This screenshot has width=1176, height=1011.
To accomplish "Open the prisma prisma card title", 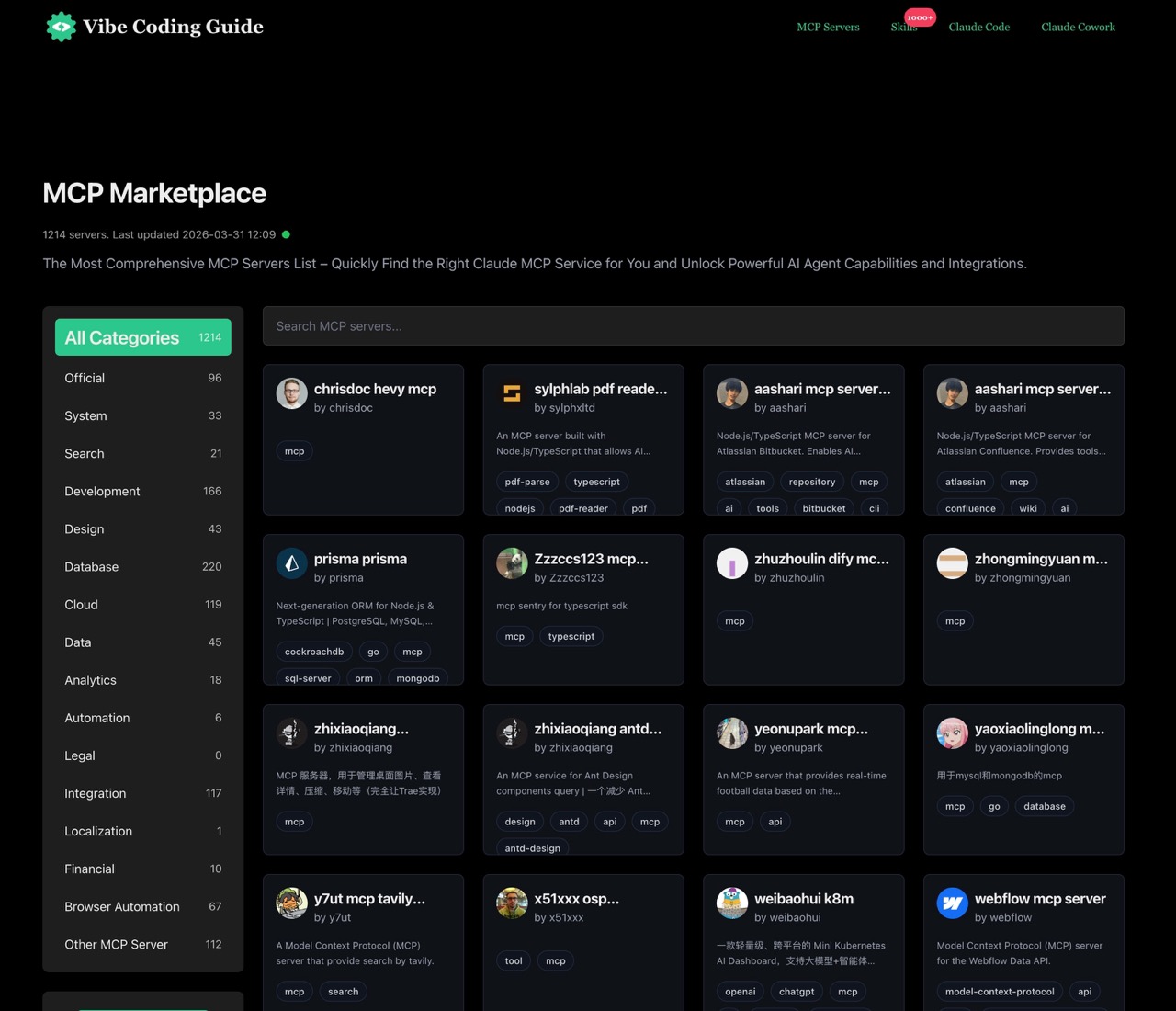I will [x=360, y=559].
